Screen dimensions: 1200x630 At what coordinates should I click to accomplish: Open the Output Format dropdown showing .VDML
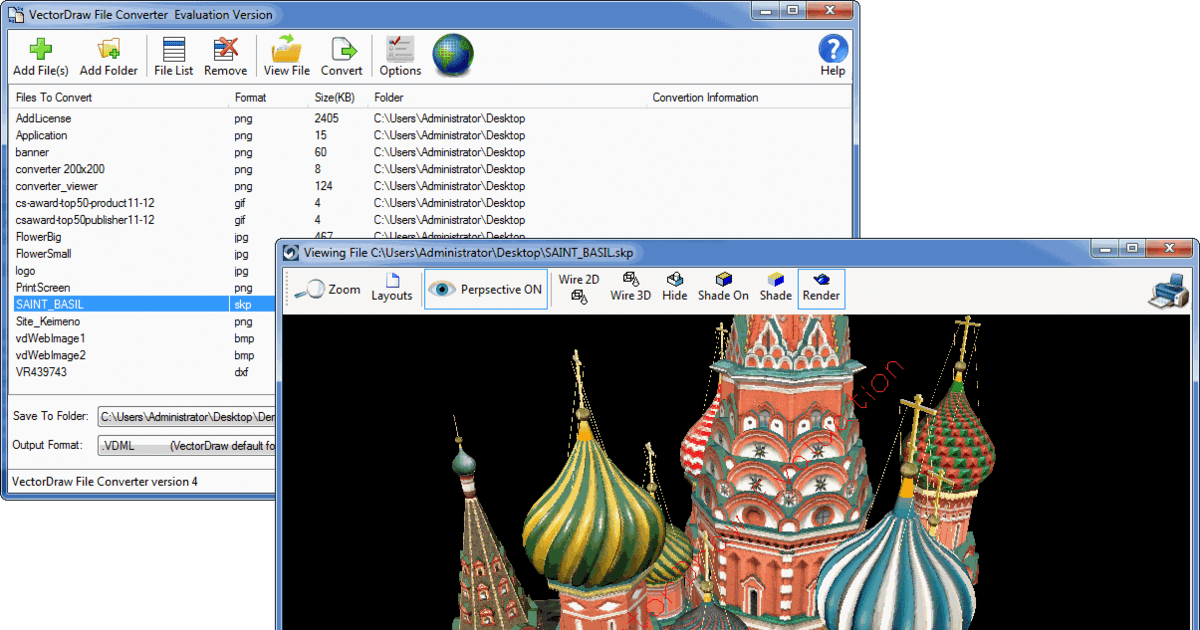[185, 445]
